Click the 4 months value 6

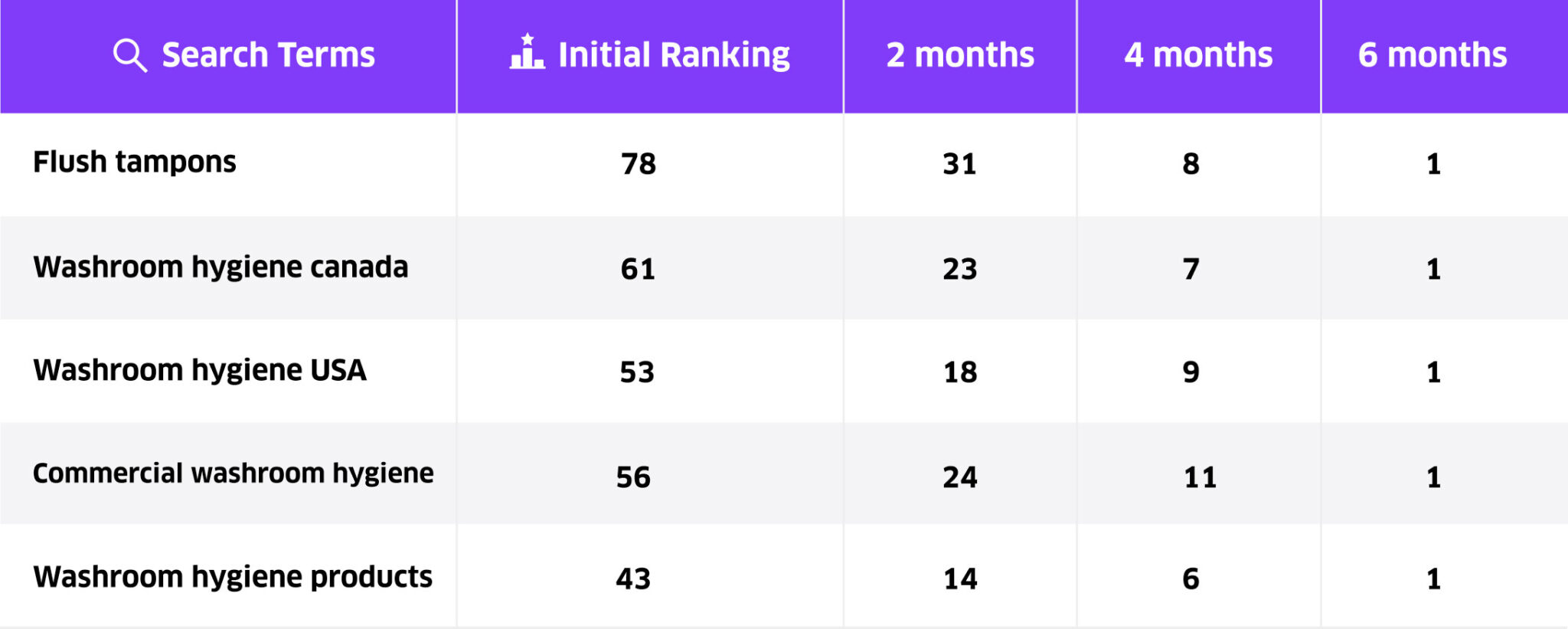tap(1191, 578)
